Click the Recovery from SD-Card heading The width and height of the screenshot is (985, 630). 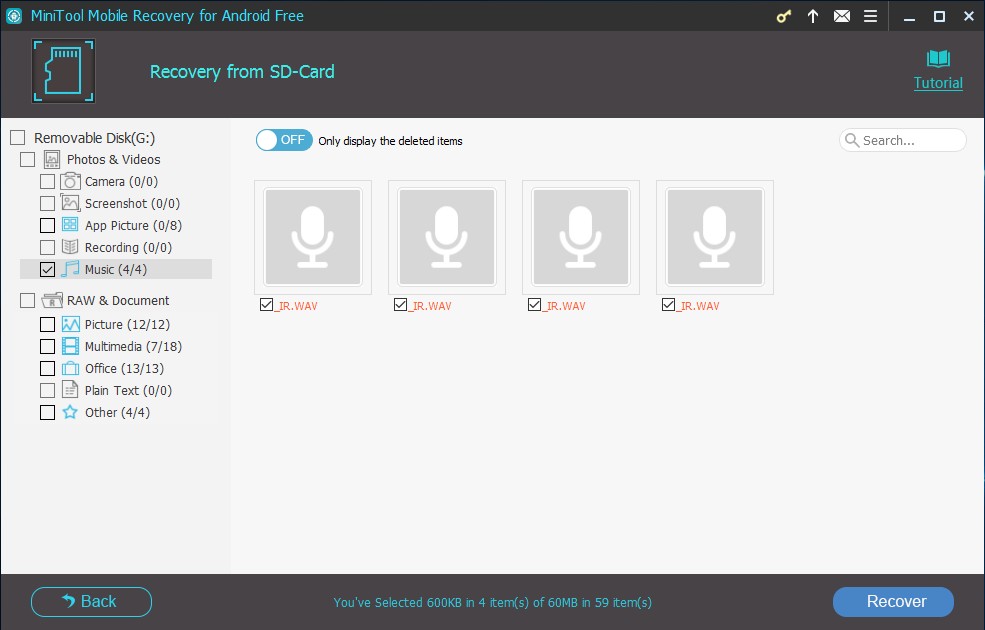242,72
